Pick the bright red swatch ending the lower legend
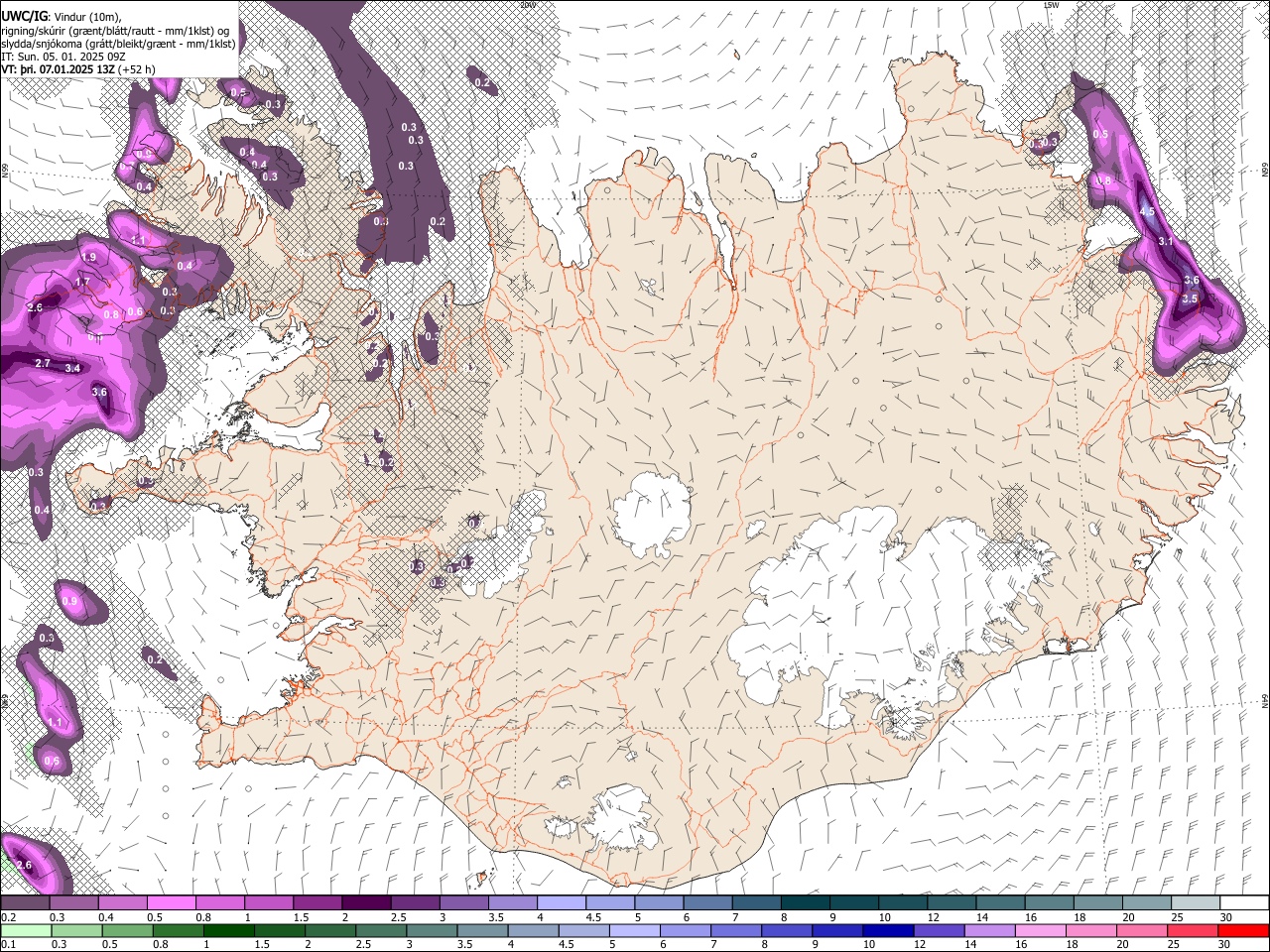The height and width of the screenshot is (952, 1270). click(x=1242, y=930)
